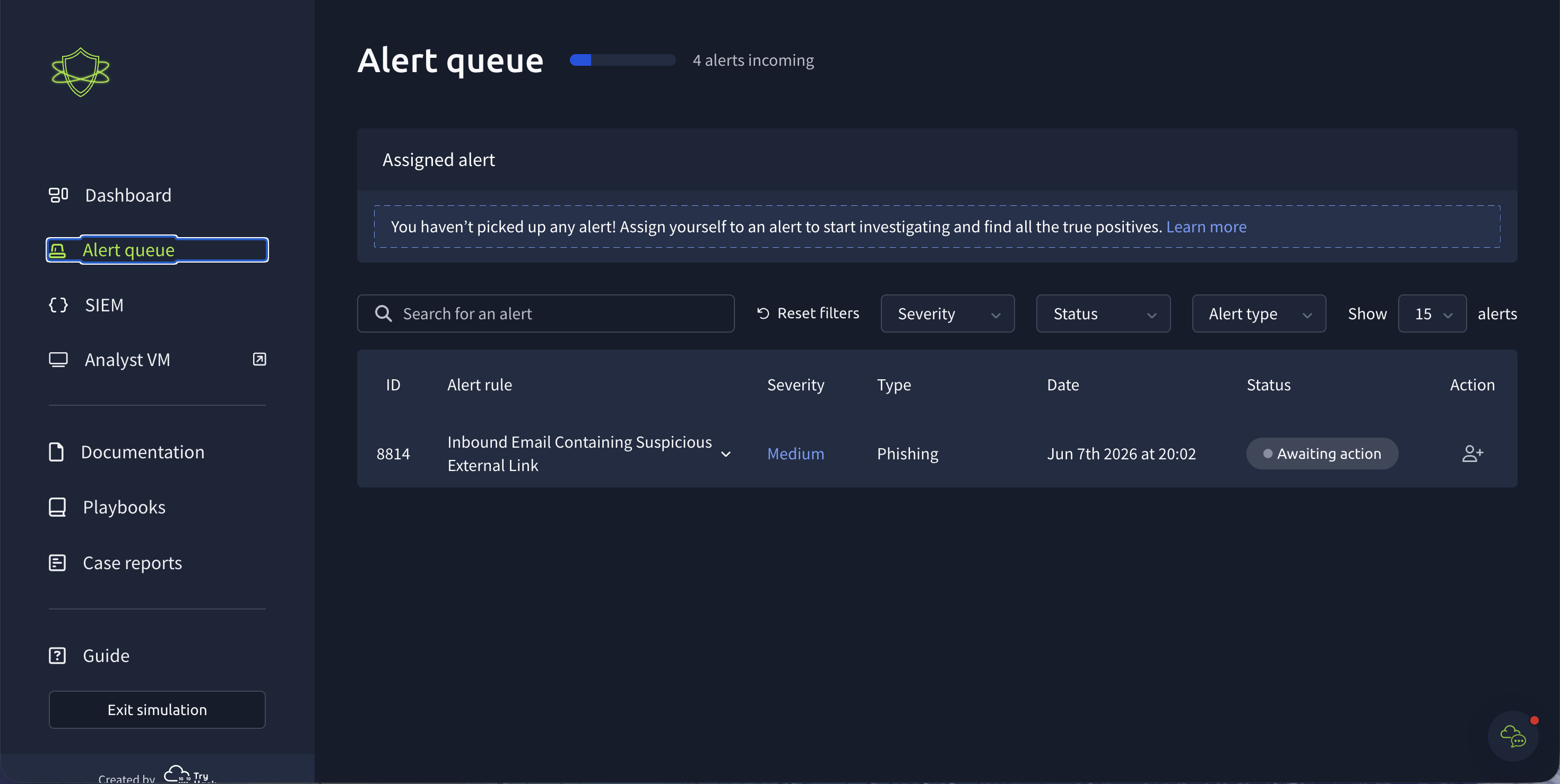Click the date Jun 7th 2026 at 20:02
The height and width of the screenshot is (784, 1560).
tap(1121, 454)
